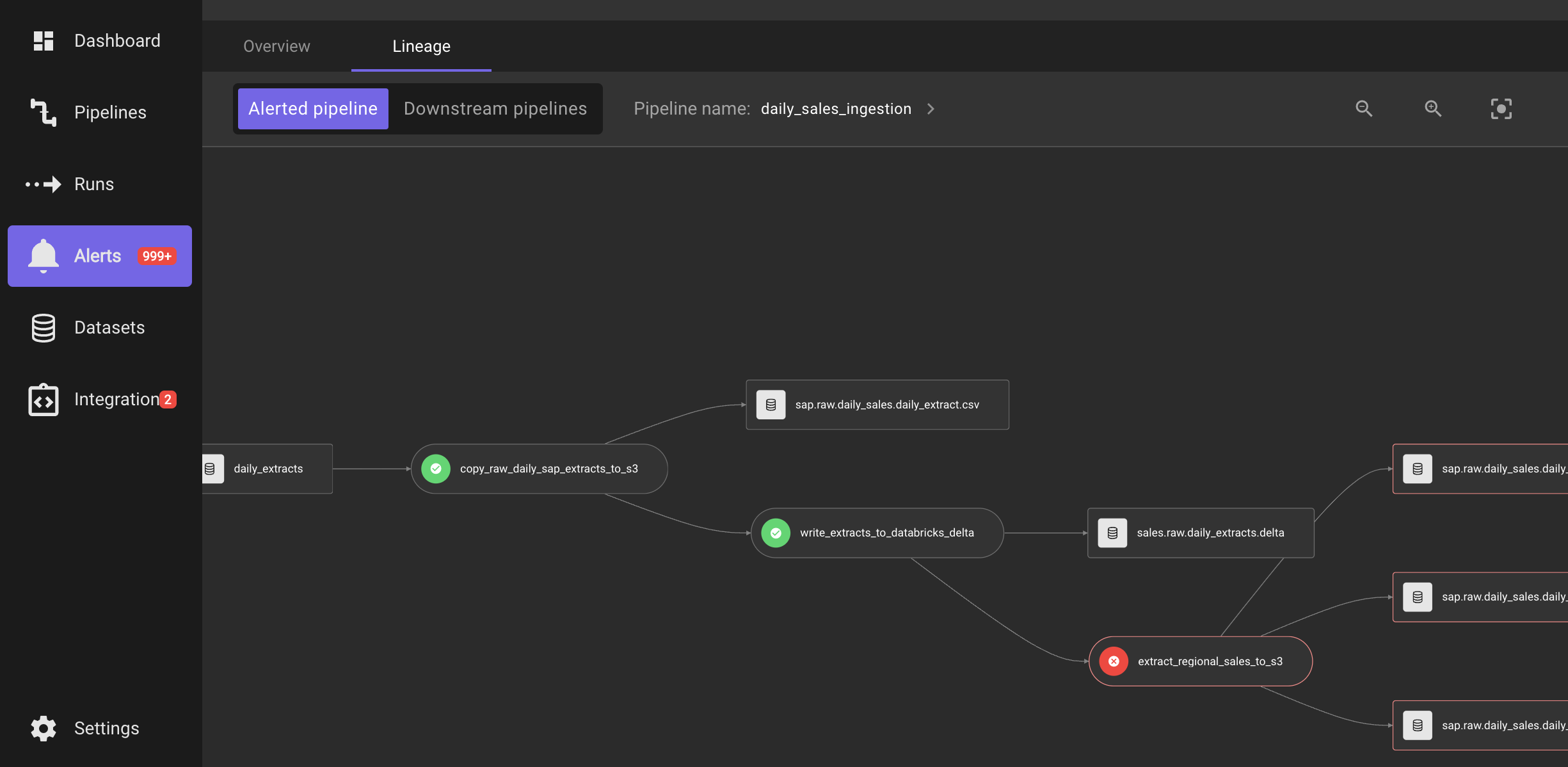Click the fit-to-view center icon

pos(1501,109)
